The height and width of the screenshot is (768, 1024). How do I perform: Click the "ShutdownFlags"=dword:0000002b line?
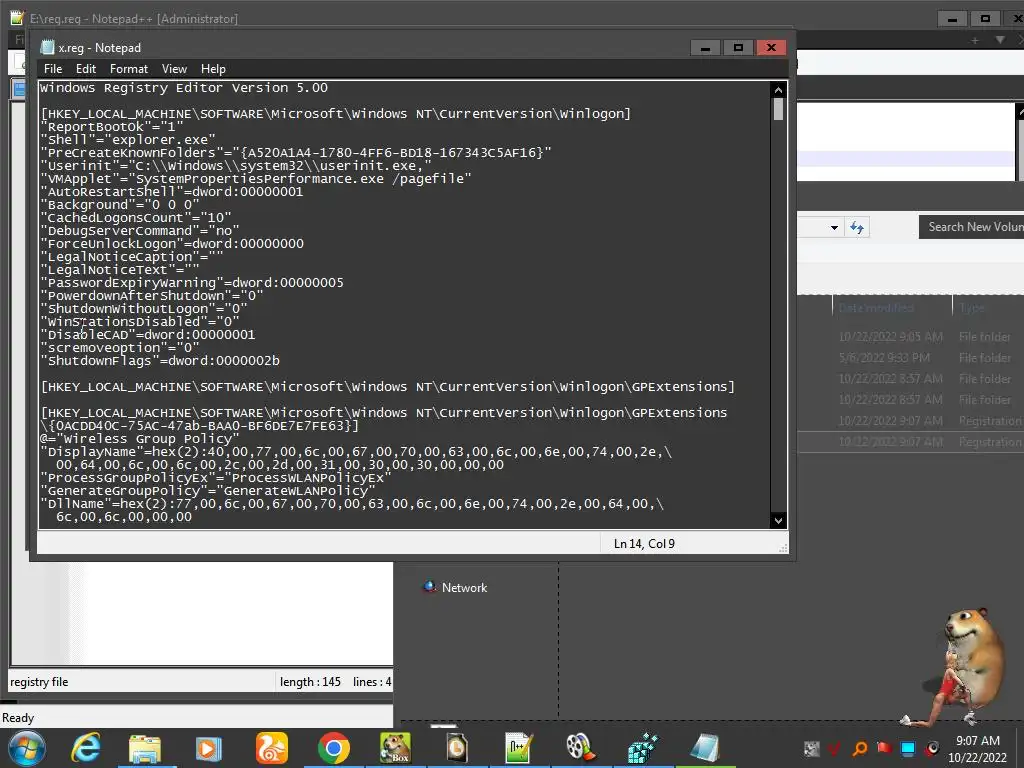pos(161,361)
